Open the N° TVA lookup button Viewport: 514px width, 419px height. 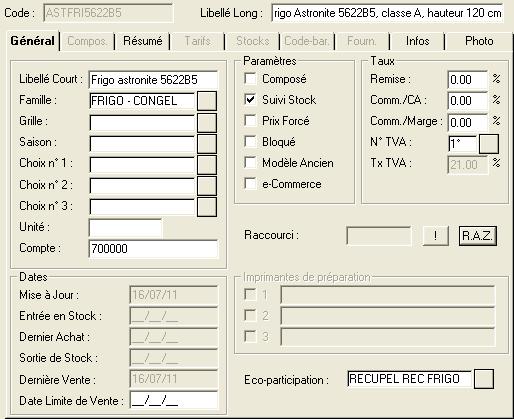[x=489, y=144]
